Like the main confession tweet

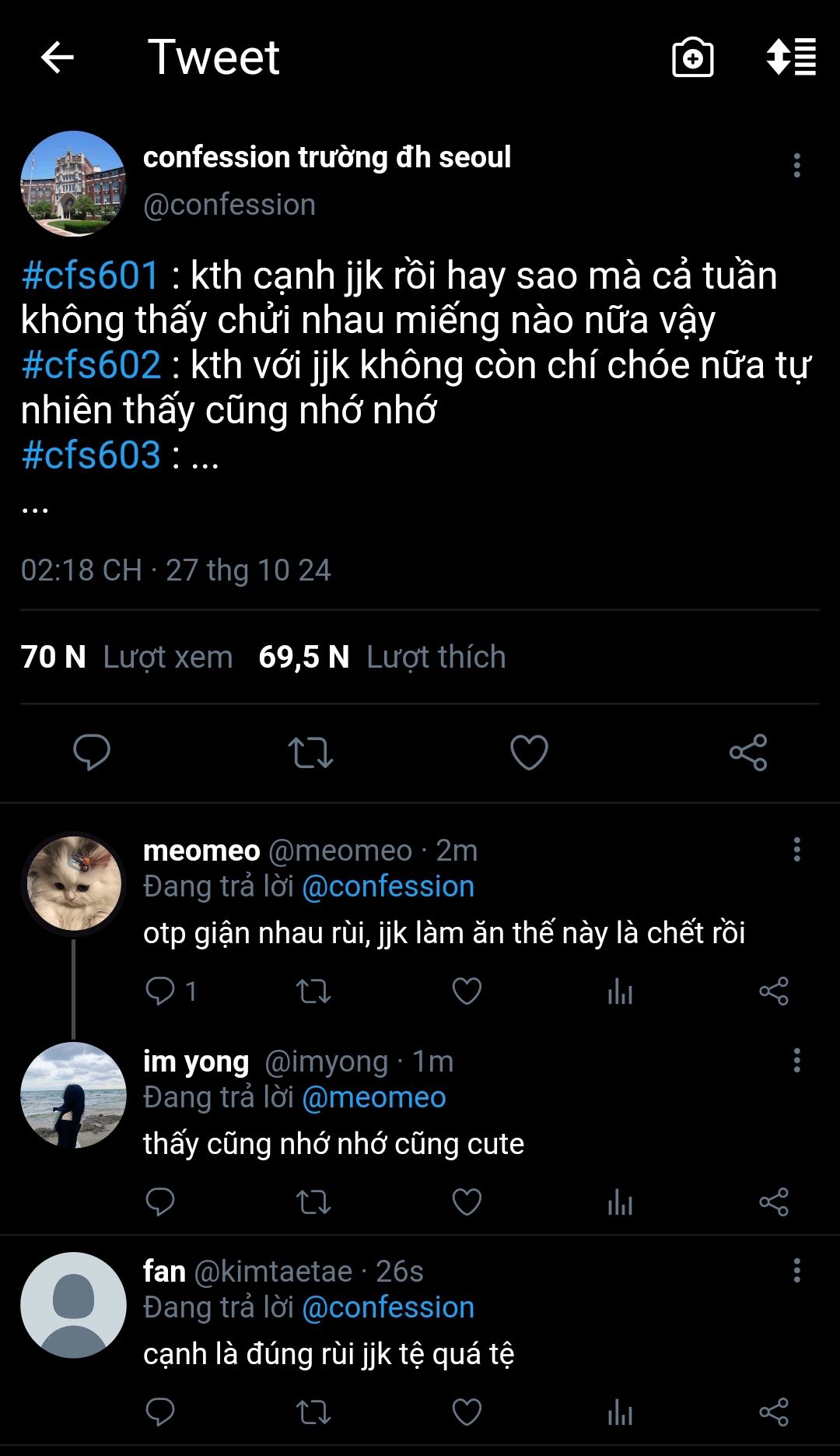coord(529,753)
